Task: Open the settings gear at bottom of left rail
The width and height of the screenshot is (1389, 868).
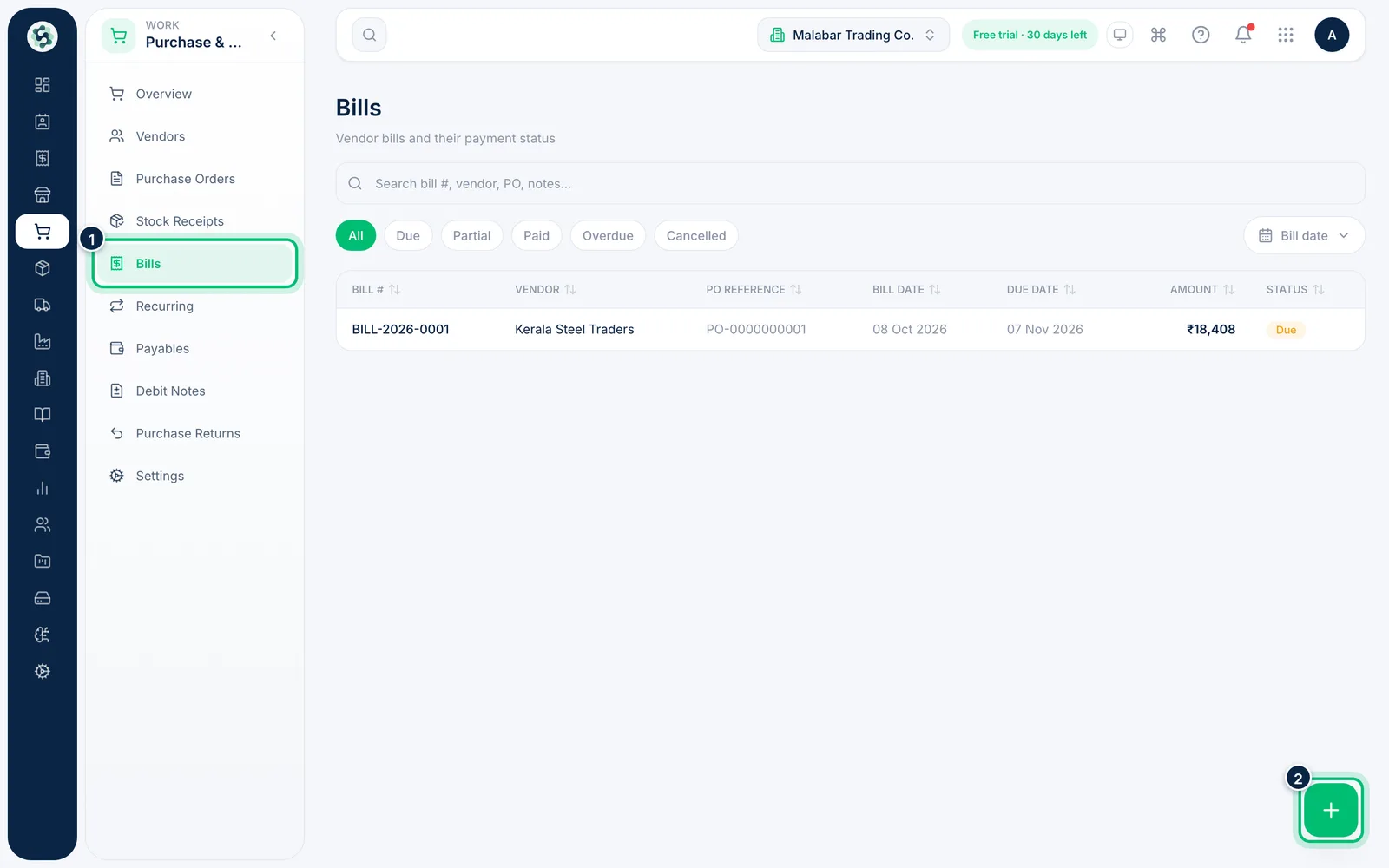Action: (42, 671)
